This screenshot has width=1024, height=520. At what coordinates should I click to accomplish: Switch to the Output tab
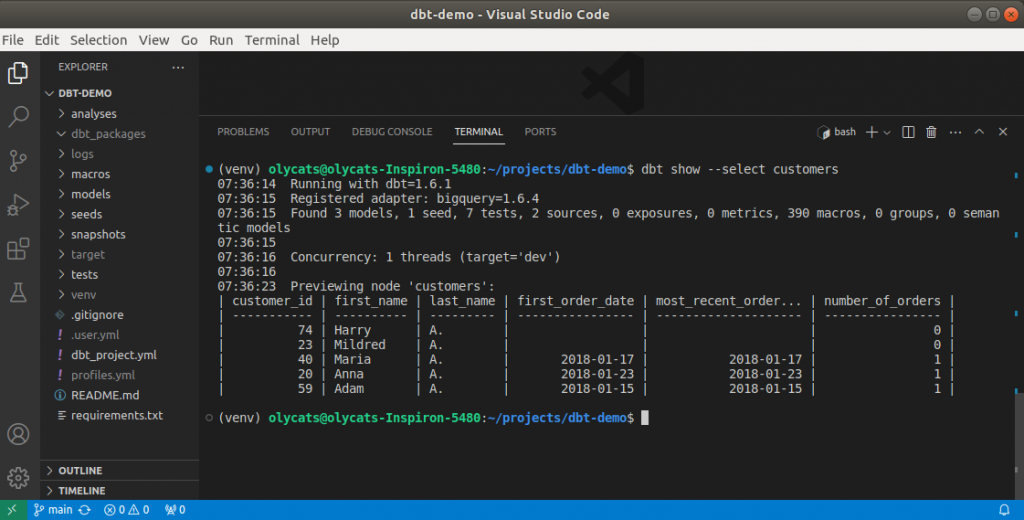(x=310, y=132)
